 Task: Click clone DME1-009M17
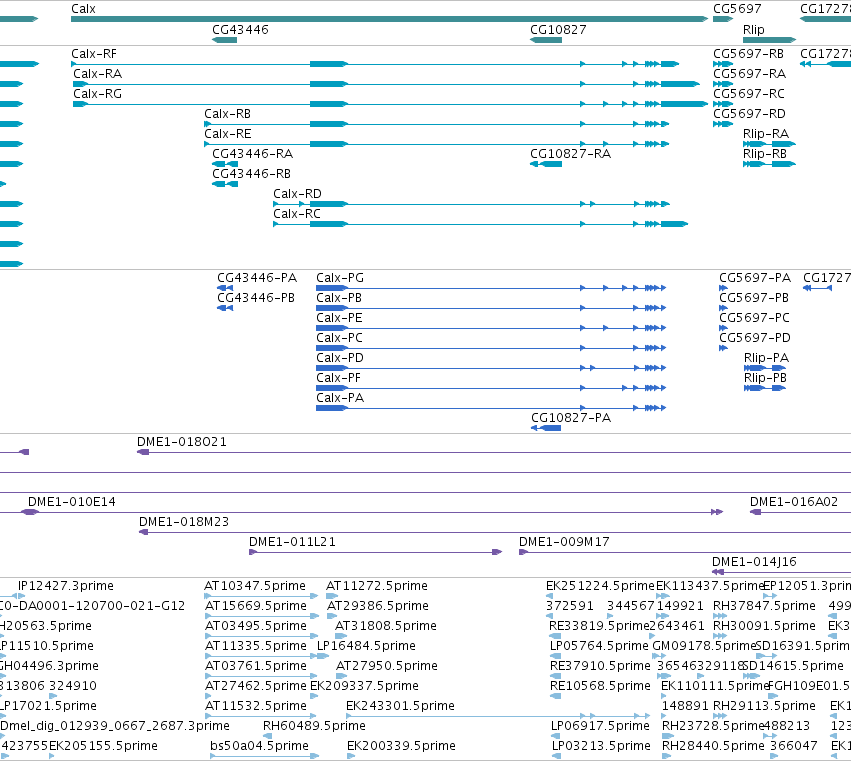click(564, 542)
